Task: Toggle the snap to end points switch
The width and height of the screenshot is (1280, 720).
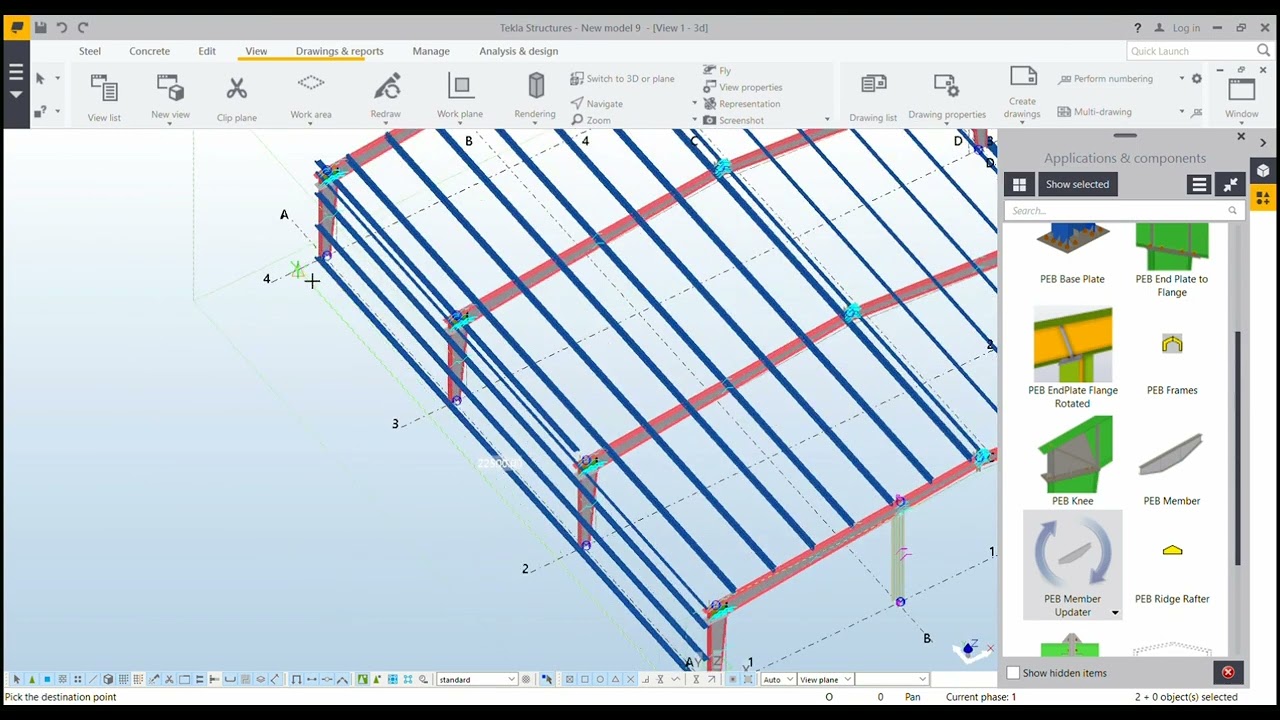Action: pyautogui.click(x=585, y=680)
